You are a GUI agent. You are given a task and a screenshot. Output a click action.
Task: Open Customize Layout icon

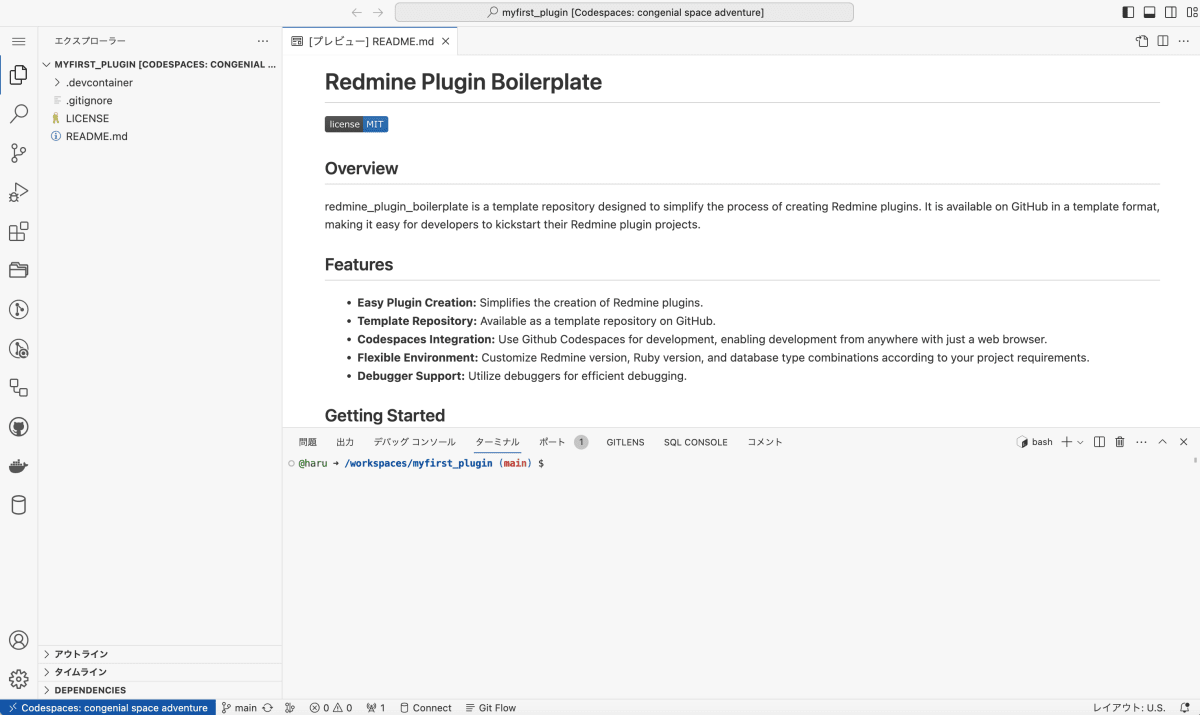tap(1190, 12)
